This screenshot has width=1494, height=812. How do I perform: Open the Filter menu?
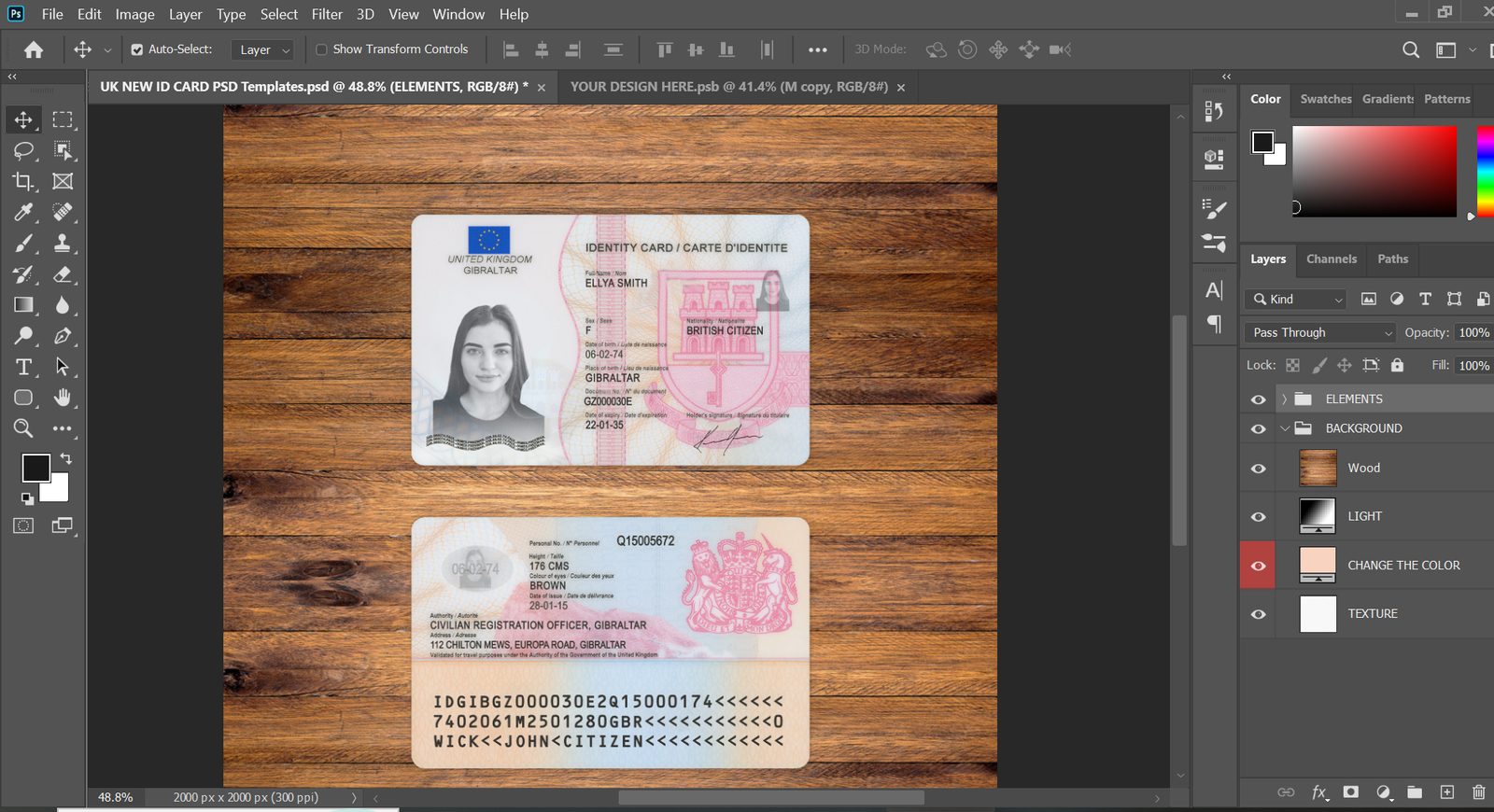(327, 14)
